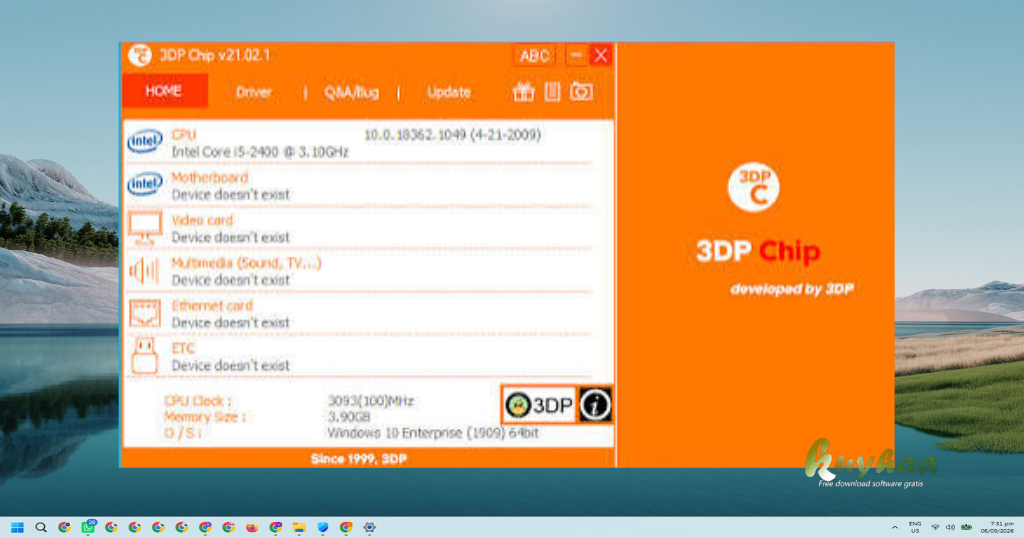Click the ETC device label

(x=183, y=348)
